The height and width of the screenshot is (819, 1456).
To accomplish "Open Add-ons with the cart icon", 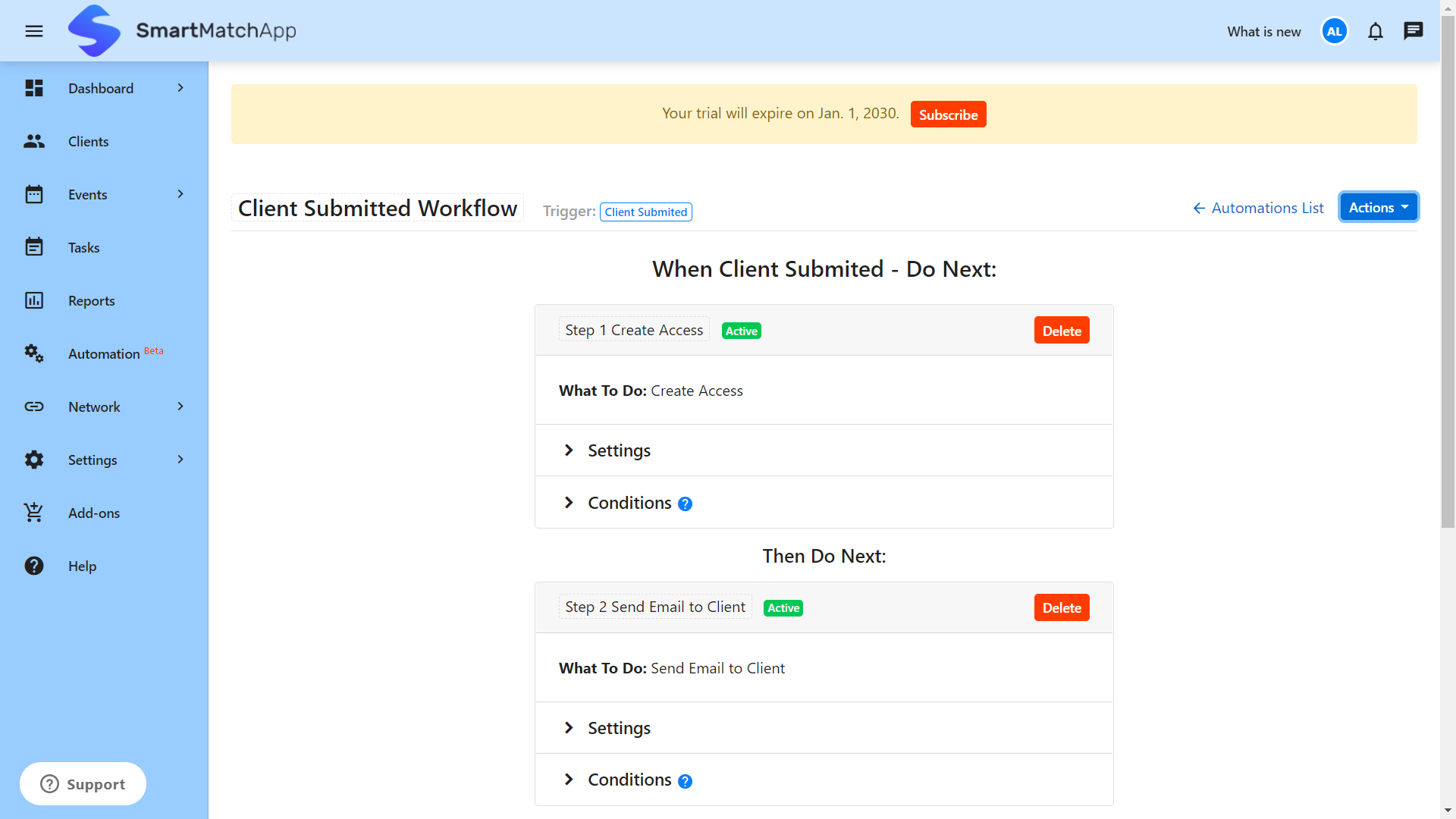I will point(33,513).
